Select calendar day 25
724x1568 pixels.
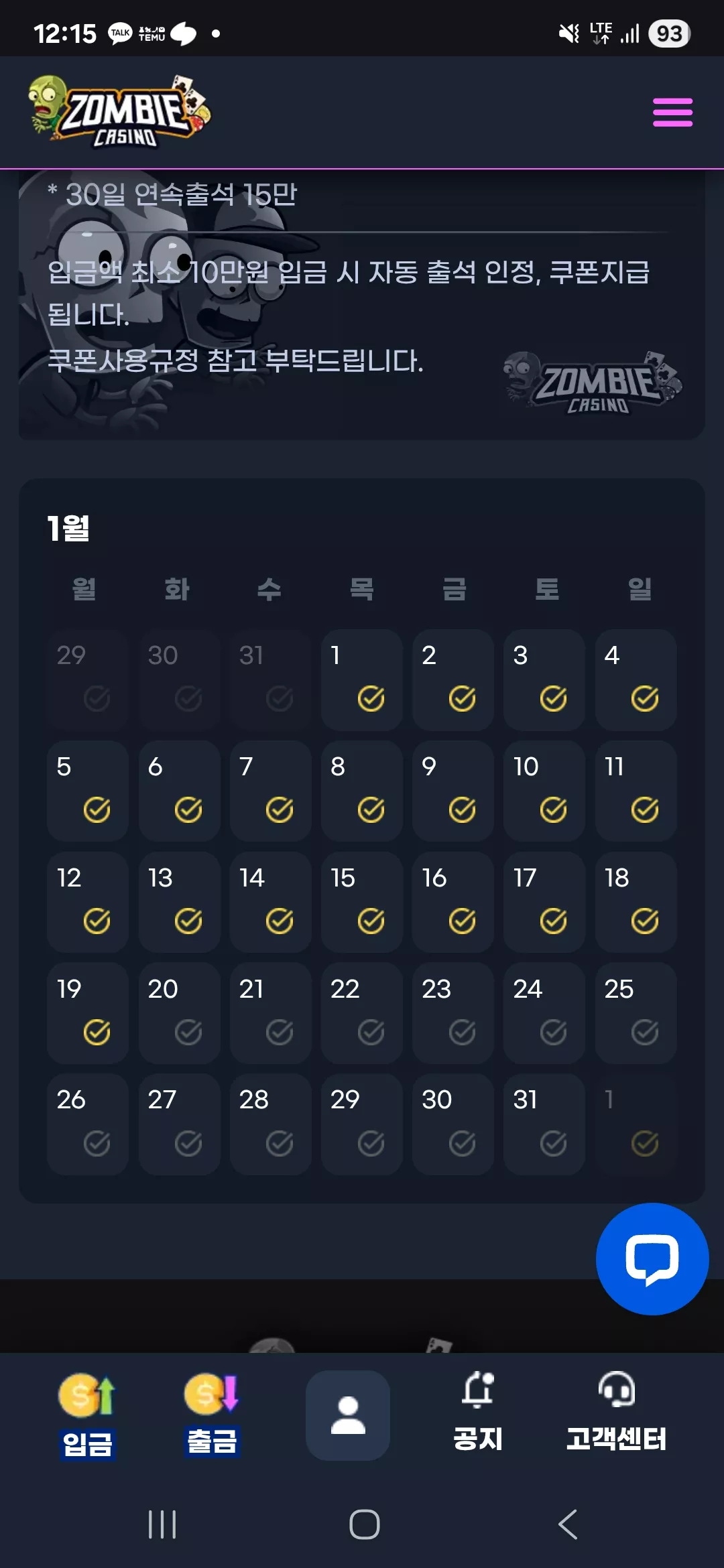click(636, 1013)
